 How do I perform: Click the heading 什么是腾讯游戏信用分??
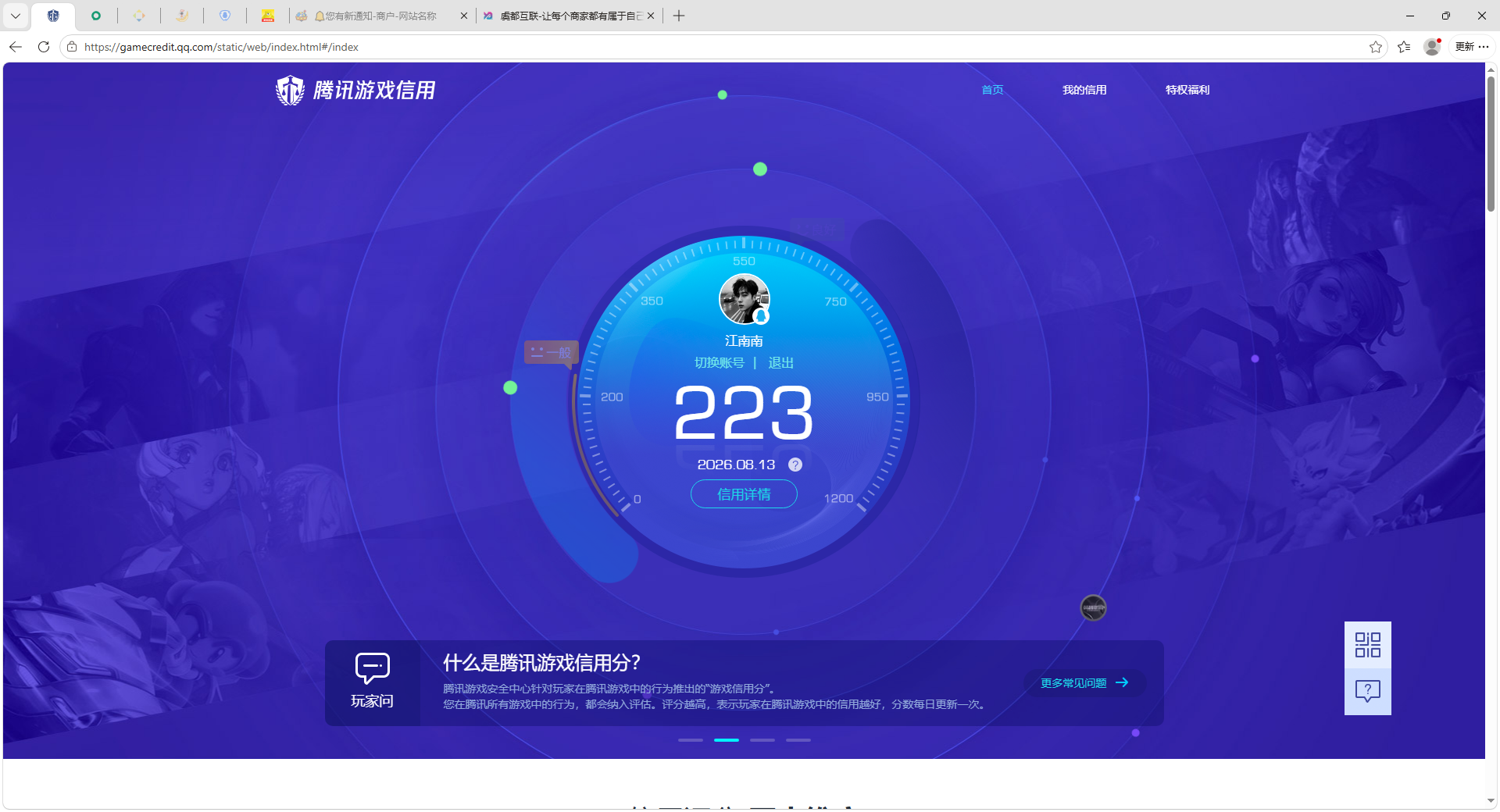click(542, 663)
